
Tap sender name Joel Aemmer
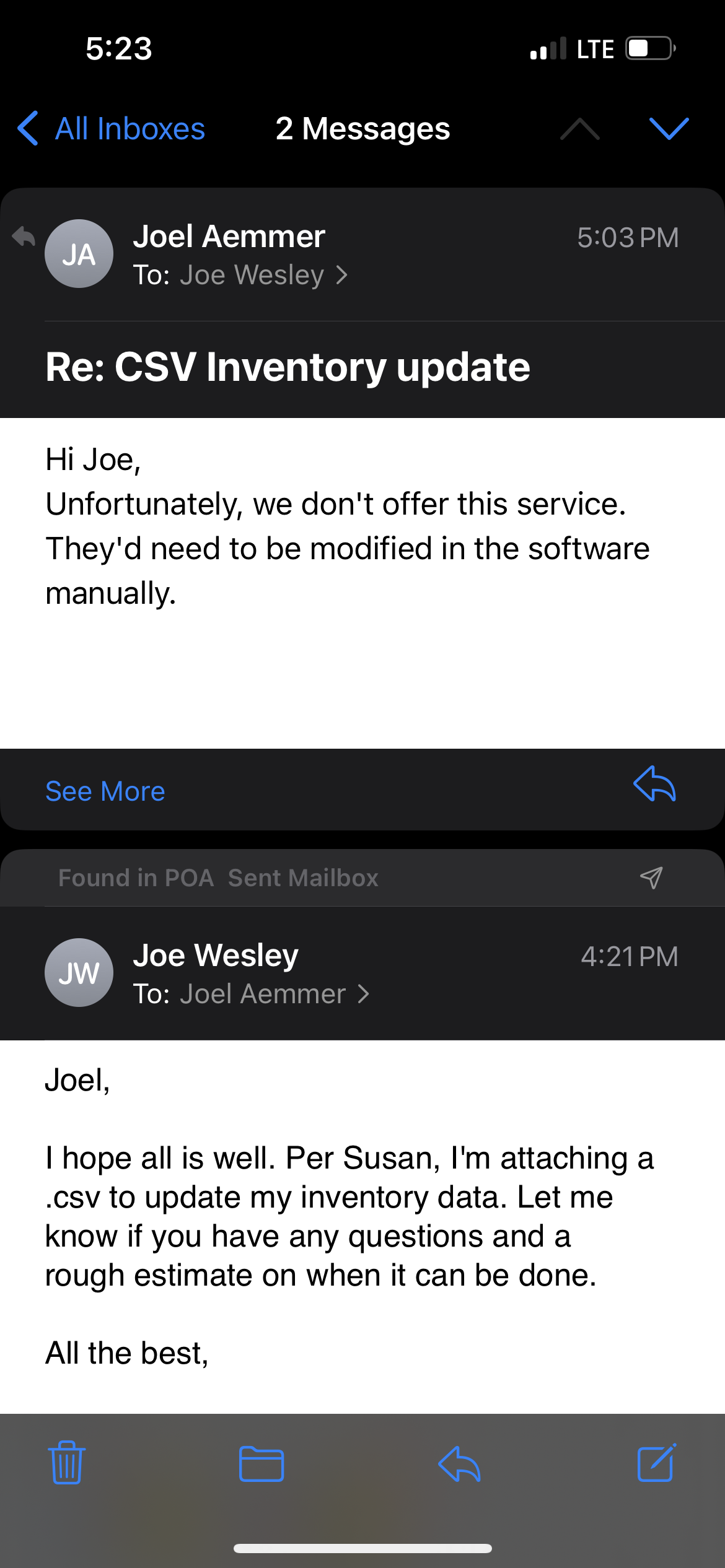229,237
